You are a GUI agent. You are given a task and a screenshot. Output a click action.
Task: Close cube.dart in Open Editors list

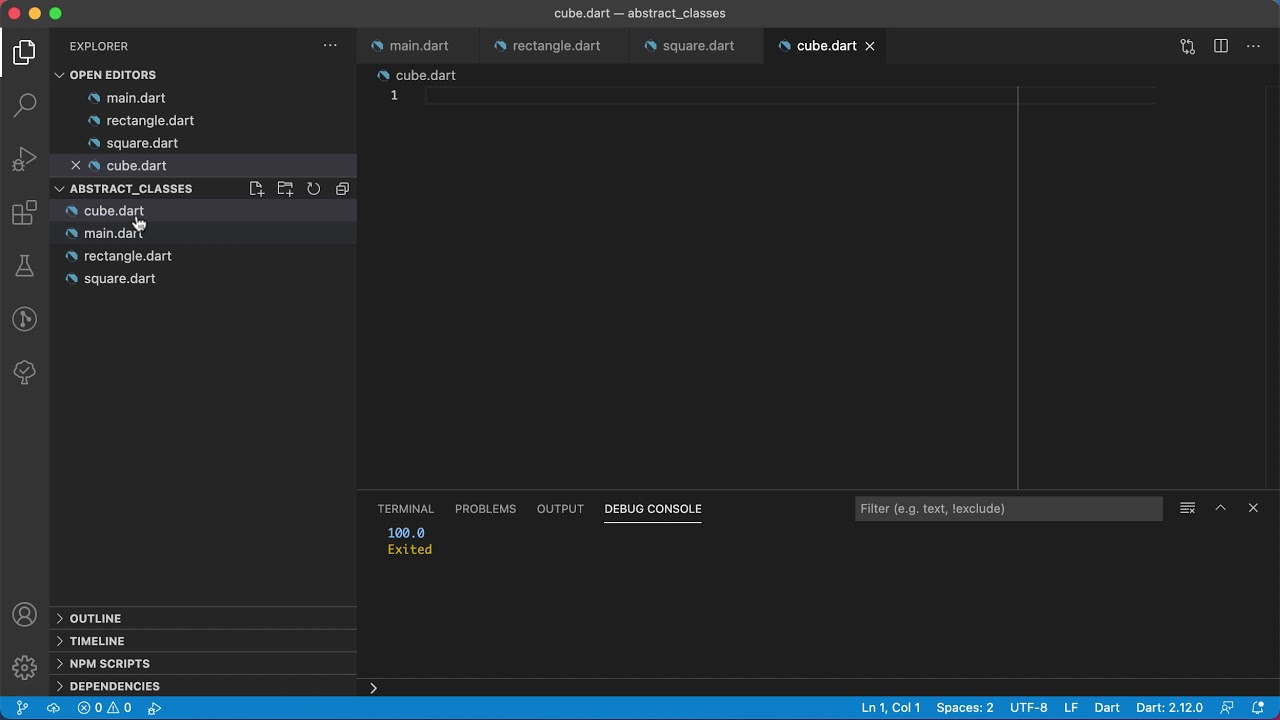click(75, 166)
